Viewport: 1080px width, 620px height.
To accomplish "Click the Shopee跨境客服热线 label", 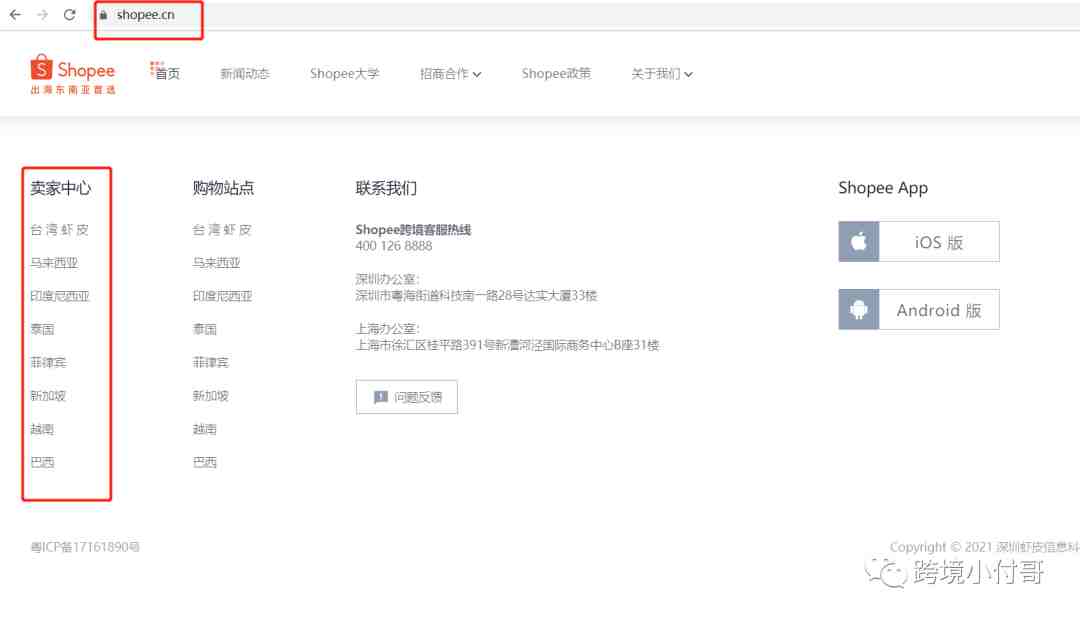I will point(413,229).
